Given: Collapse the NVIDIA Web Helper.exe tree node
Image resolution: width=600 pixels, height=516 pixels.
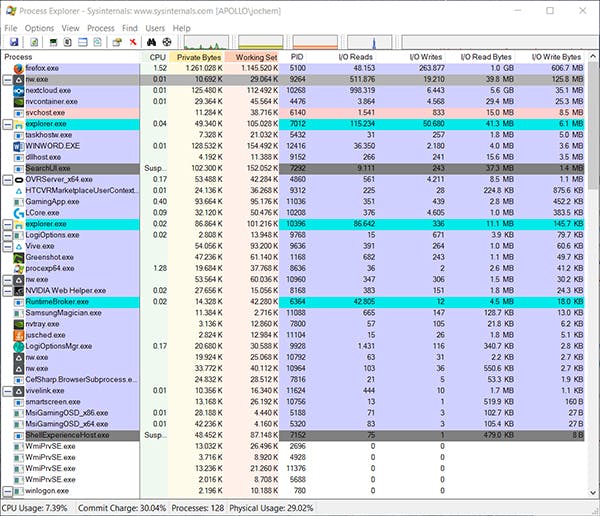Looking at the screenshot, I should pyautogui.click(x=7, y=291).
